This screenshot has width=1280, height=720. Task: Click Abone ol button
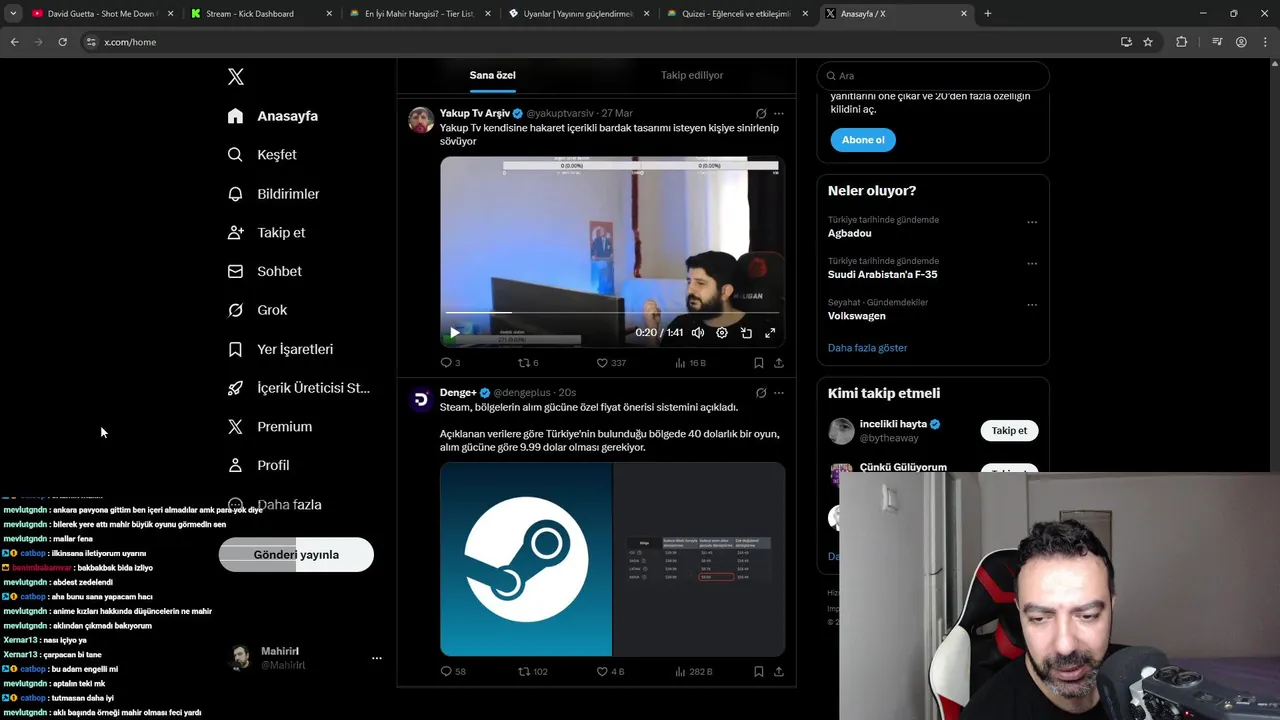coord(863,140)
